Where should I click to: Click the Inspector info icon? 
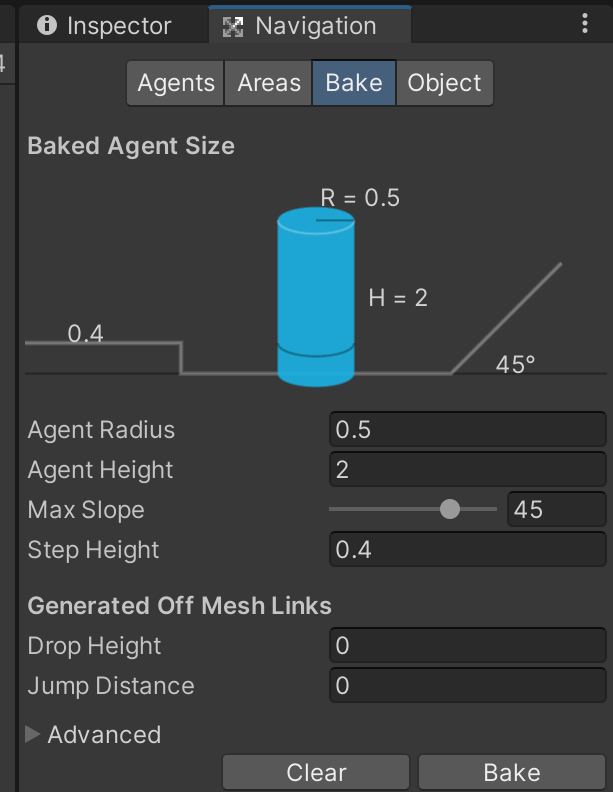click(47, 25)
